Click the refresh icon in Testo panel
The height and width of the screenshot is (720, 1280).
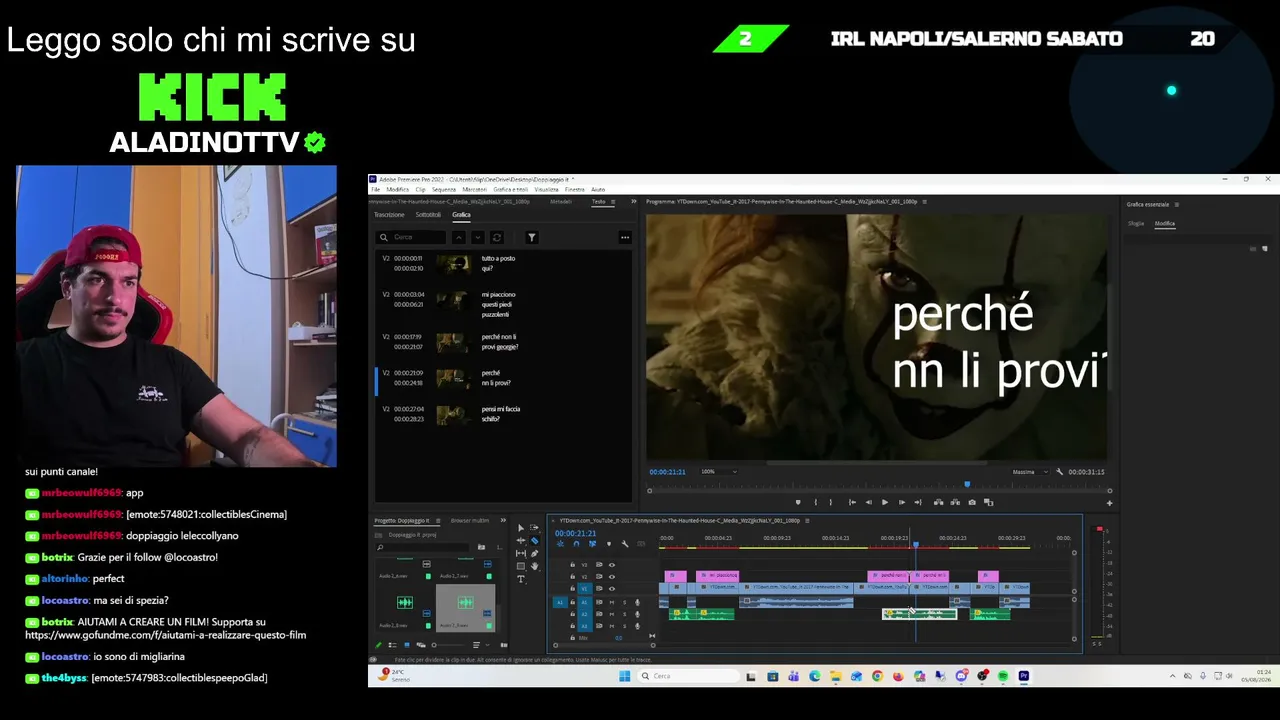point(497,237)
